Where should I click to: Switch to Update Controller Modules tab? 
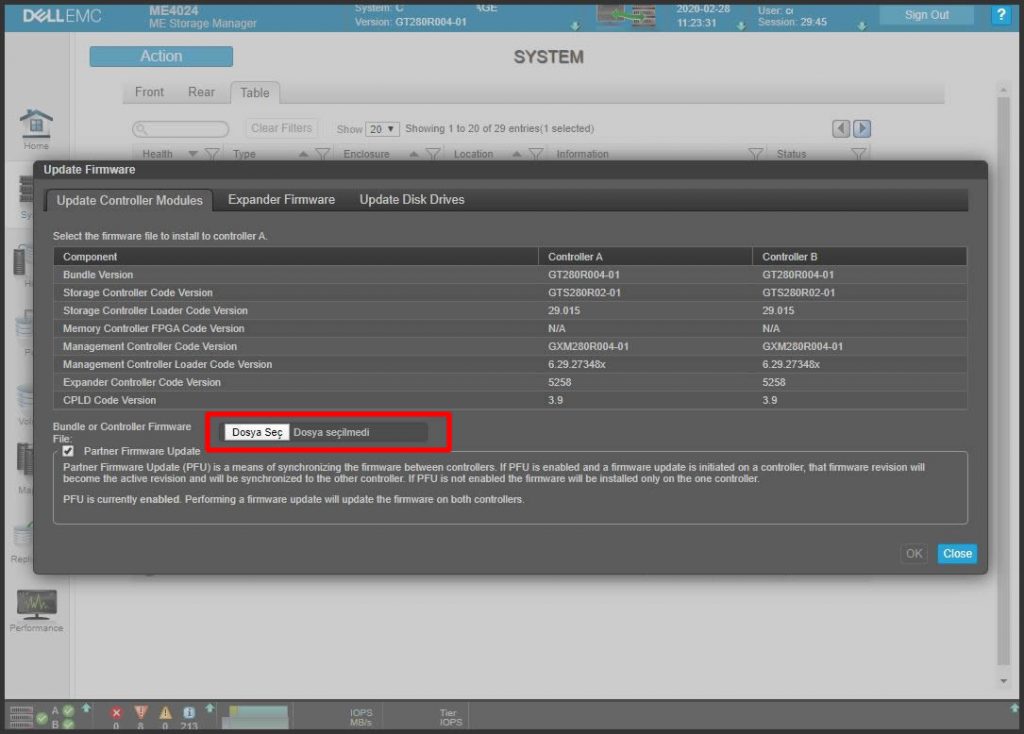(129, 200)
